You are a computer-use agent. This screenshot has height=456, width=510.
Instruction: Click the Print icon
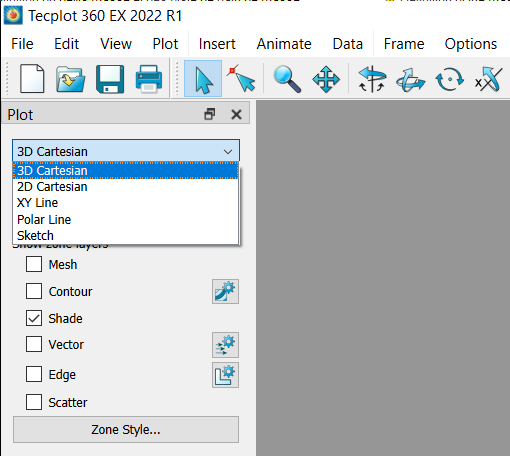coord(149,79)
